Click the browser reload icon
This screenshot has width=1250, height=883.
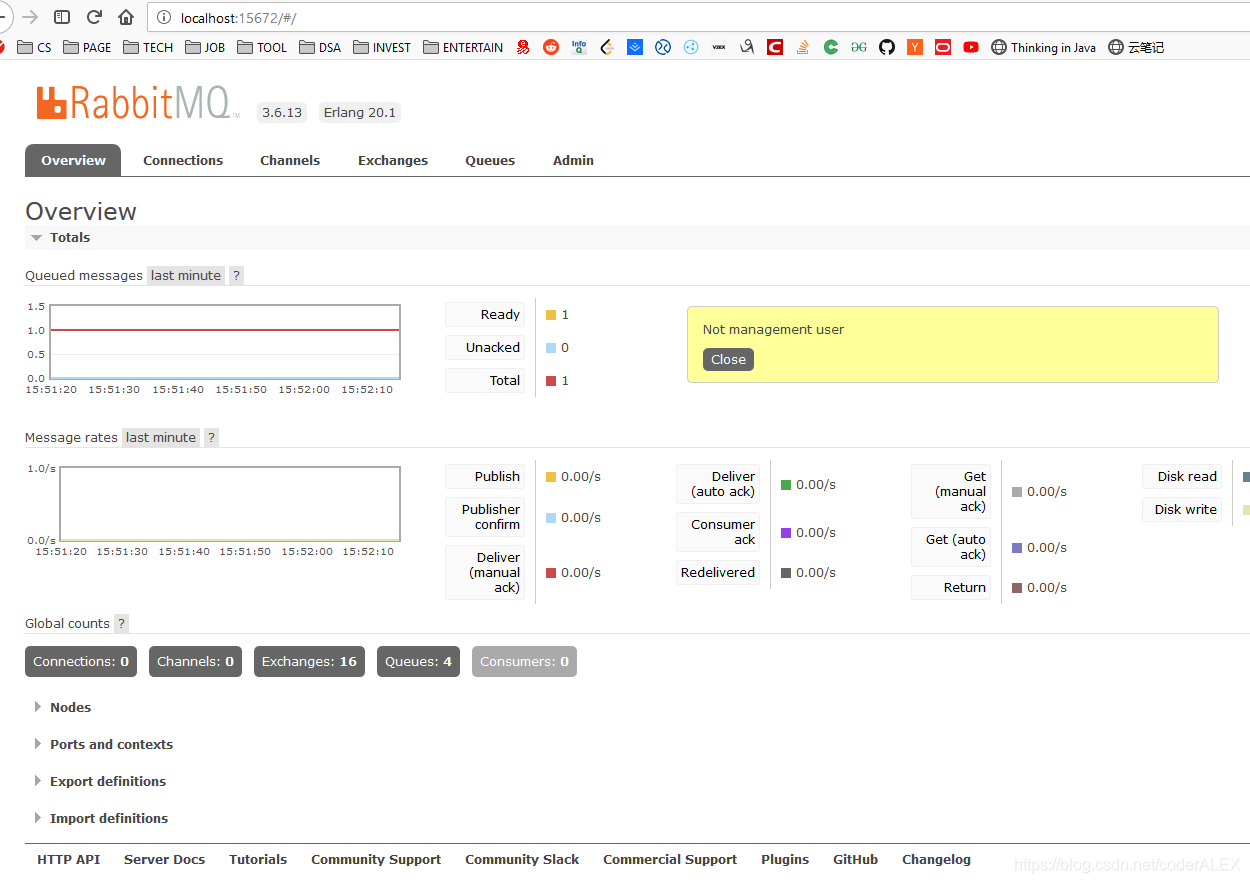click(94, 17)
